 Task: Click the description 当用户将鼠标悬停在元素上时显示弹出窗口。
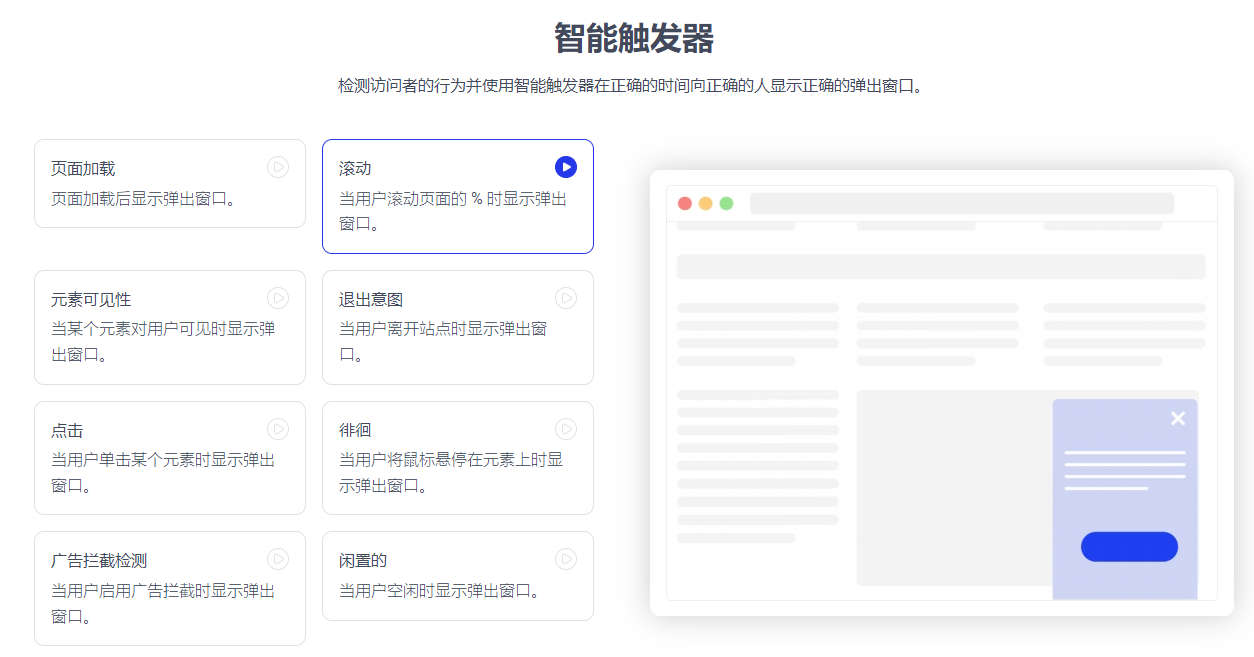tap(451, 473)
